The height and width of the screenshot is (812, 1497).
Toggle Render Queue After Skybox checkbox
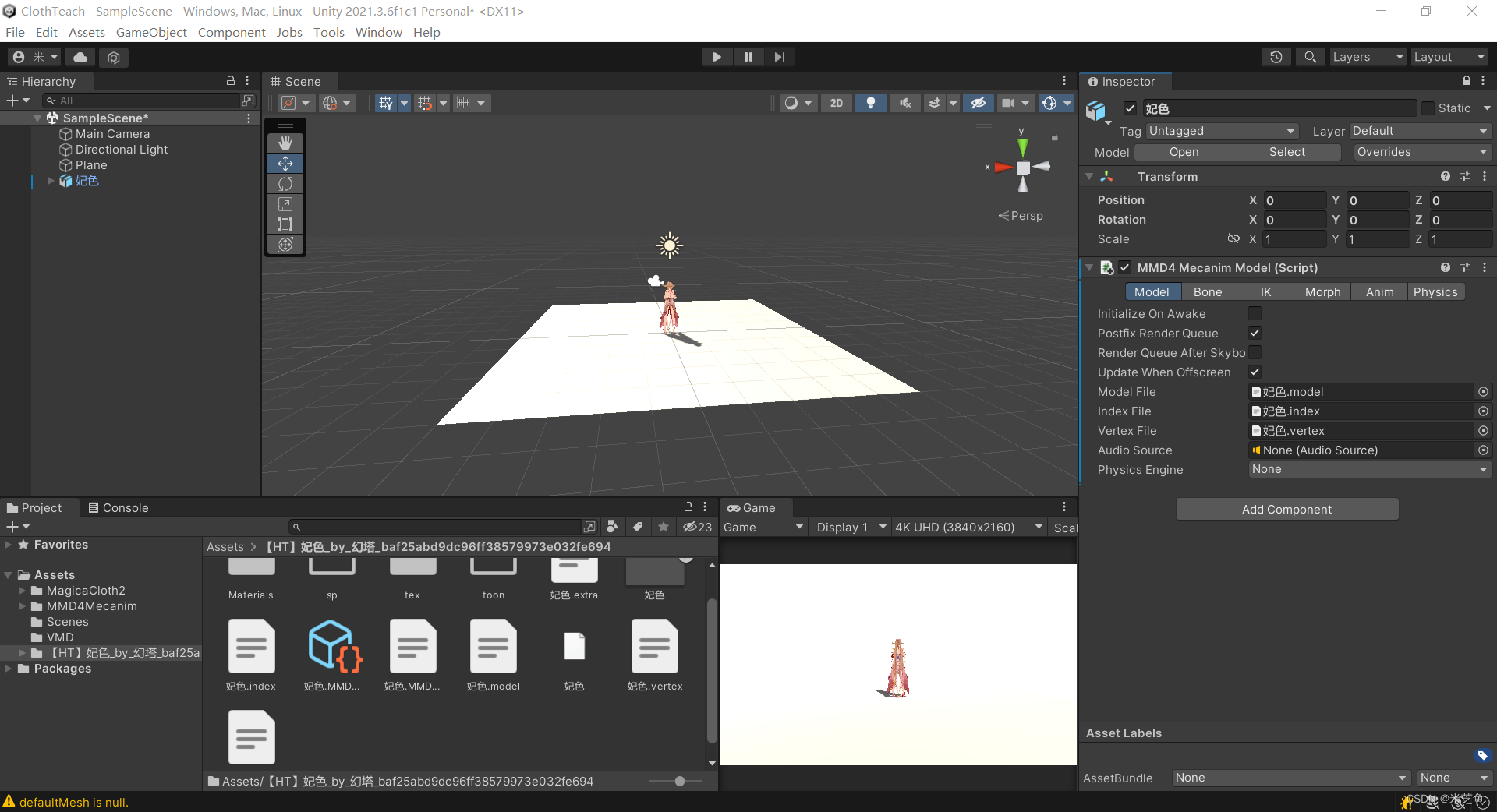(1255, 352)
